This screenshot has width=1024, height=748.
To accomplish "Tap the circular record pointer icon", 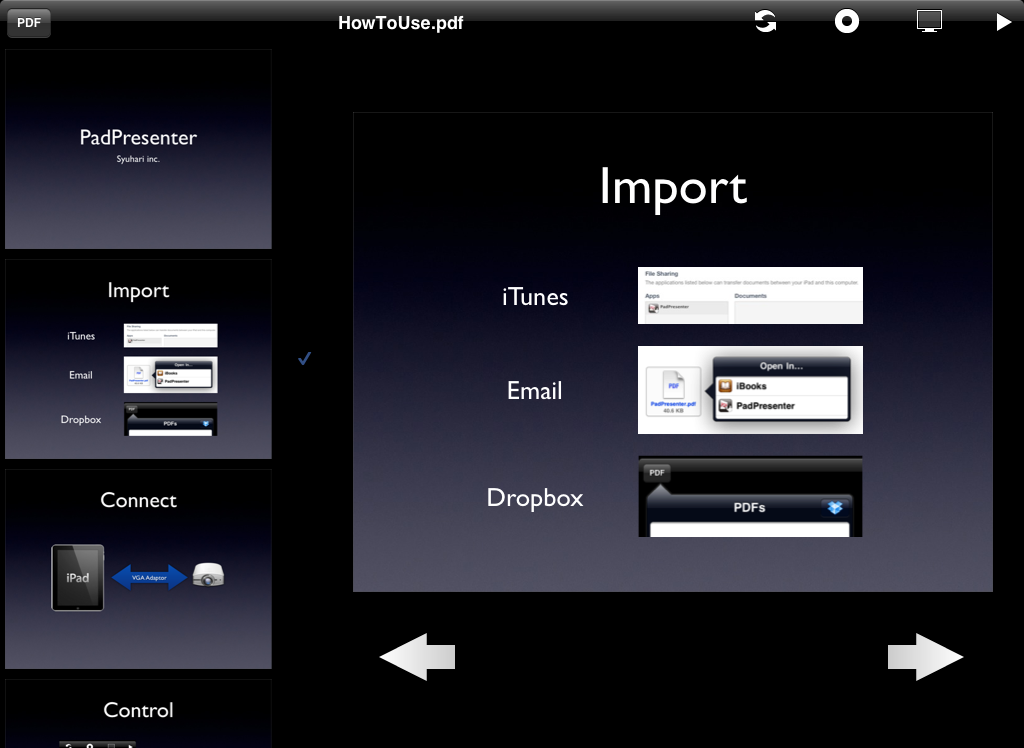I will coord(847,22).
